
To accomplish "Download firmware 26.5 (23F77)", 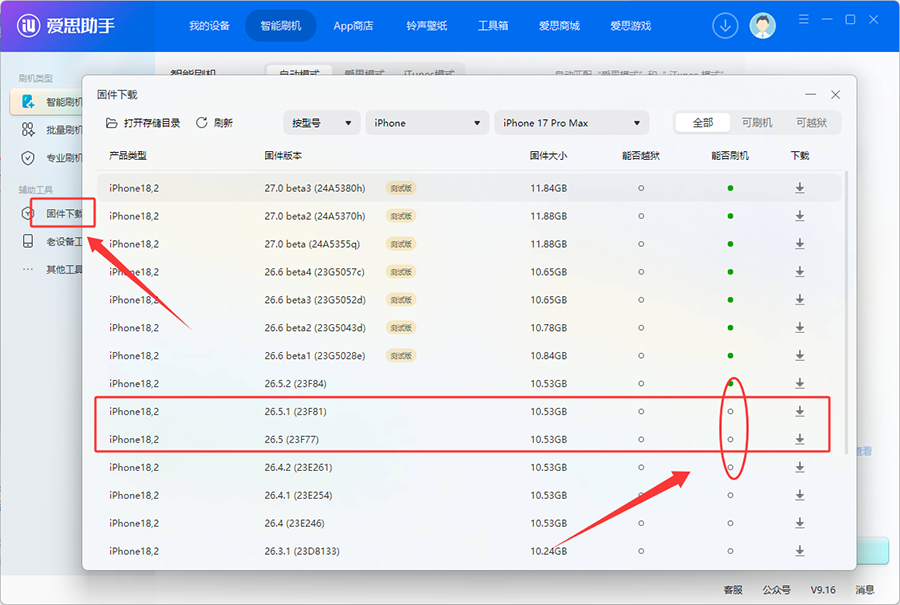I will pyautogui.click(x=800, y=440).
